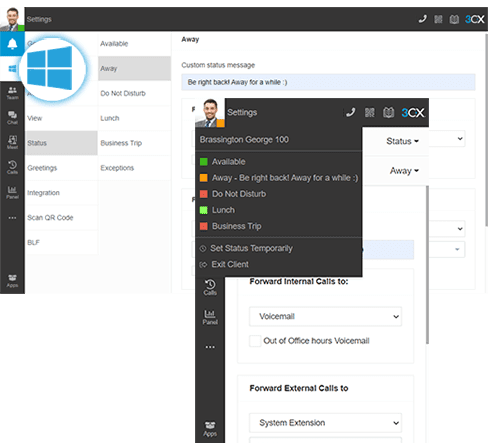The width and height of the screenshot is (491, 443).
Task: Click the three dots in front window sidebar
Action: coord(210,347)
